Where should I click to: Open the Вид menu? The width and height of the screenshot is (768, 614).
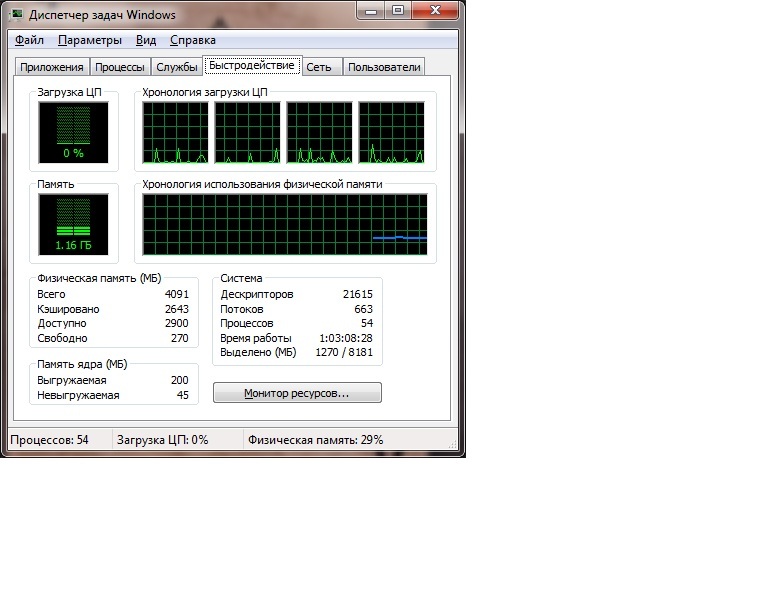click(146, 40)
